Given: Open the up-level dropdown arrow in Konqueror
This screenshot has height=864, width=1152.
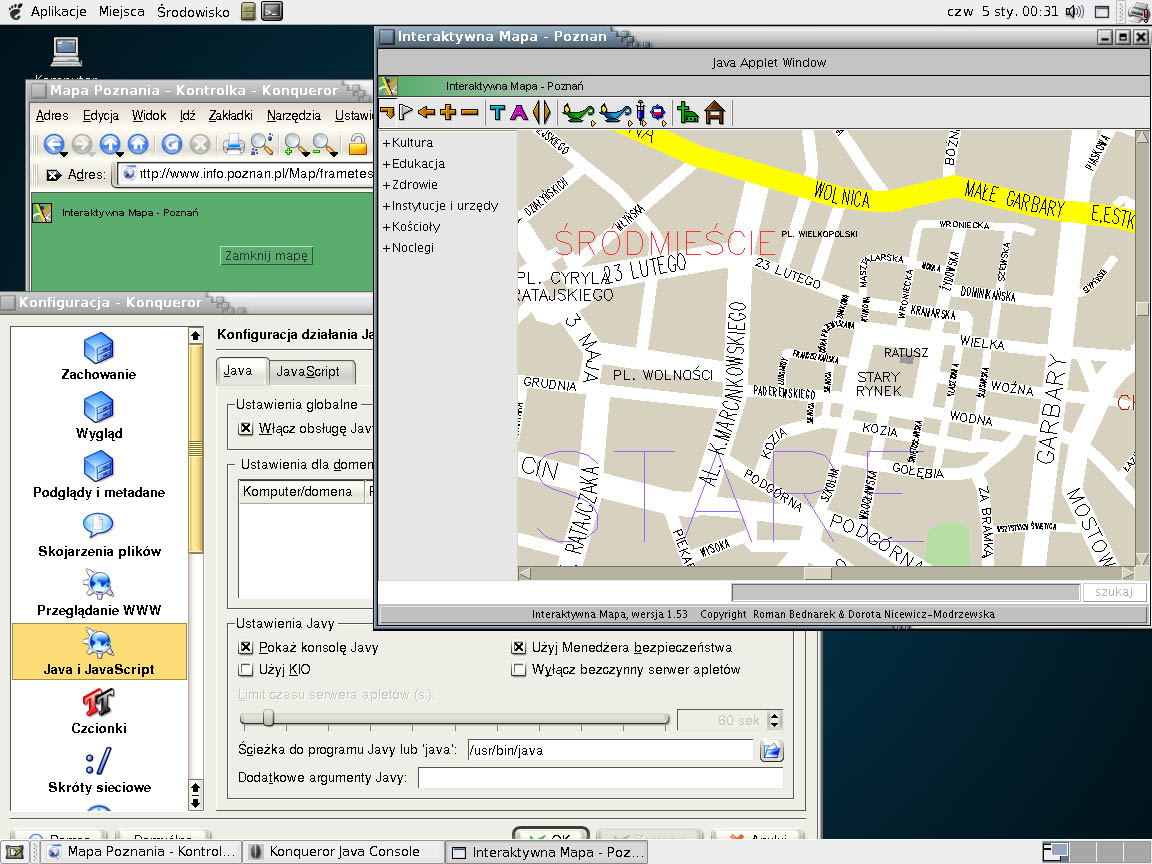Looking at the screenshot, I should point(120,154).
